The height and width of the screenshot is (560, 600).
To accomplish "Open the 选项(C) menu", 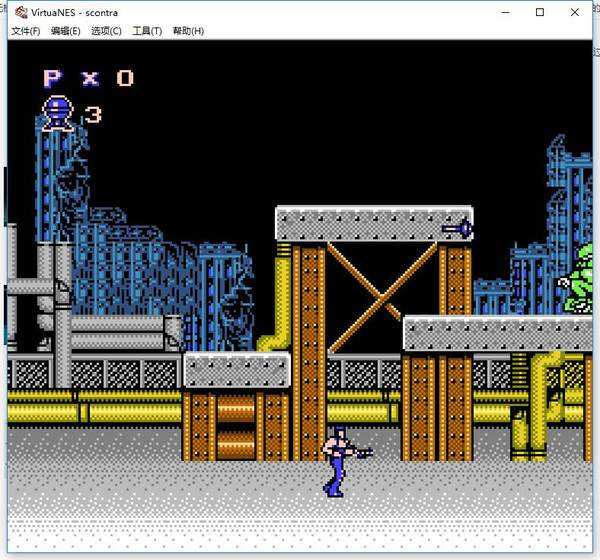I will pos(106,31).
